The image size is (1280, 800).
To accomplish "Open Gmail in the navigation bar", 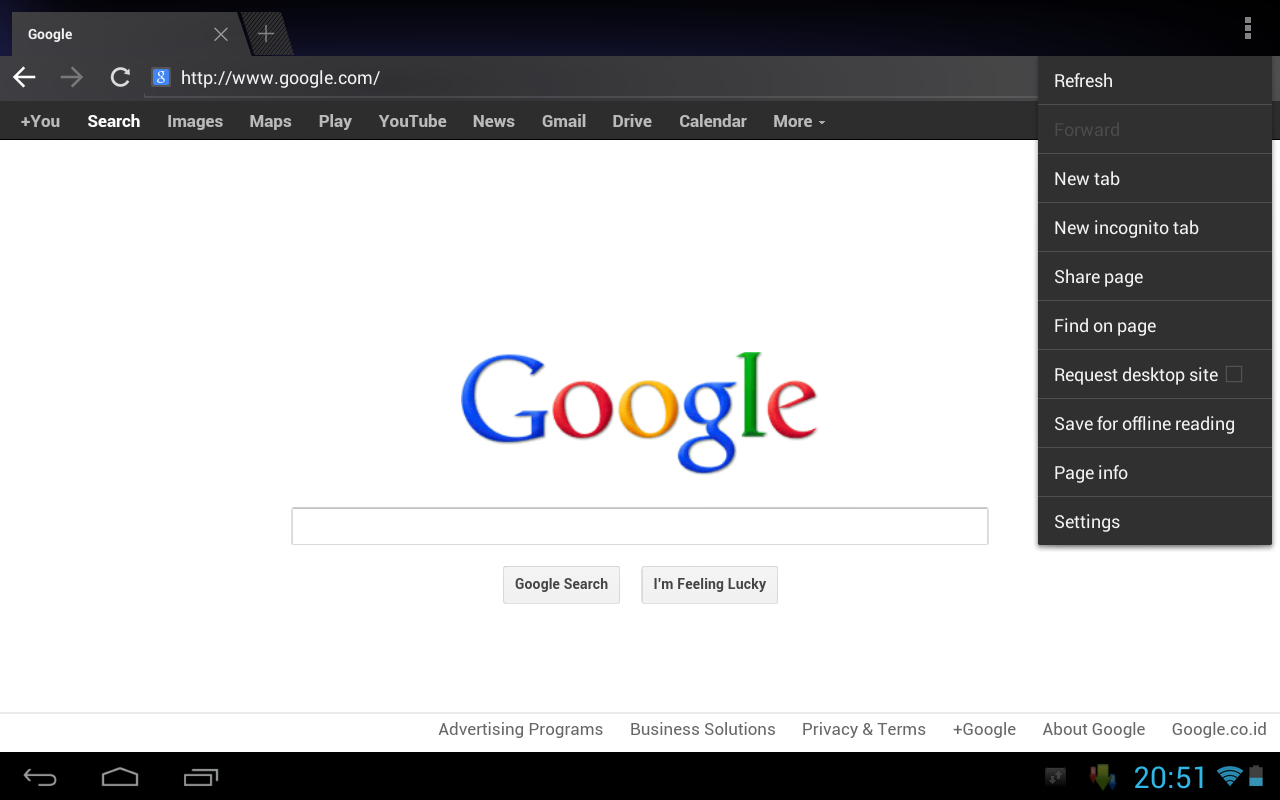I will (564, 121).
